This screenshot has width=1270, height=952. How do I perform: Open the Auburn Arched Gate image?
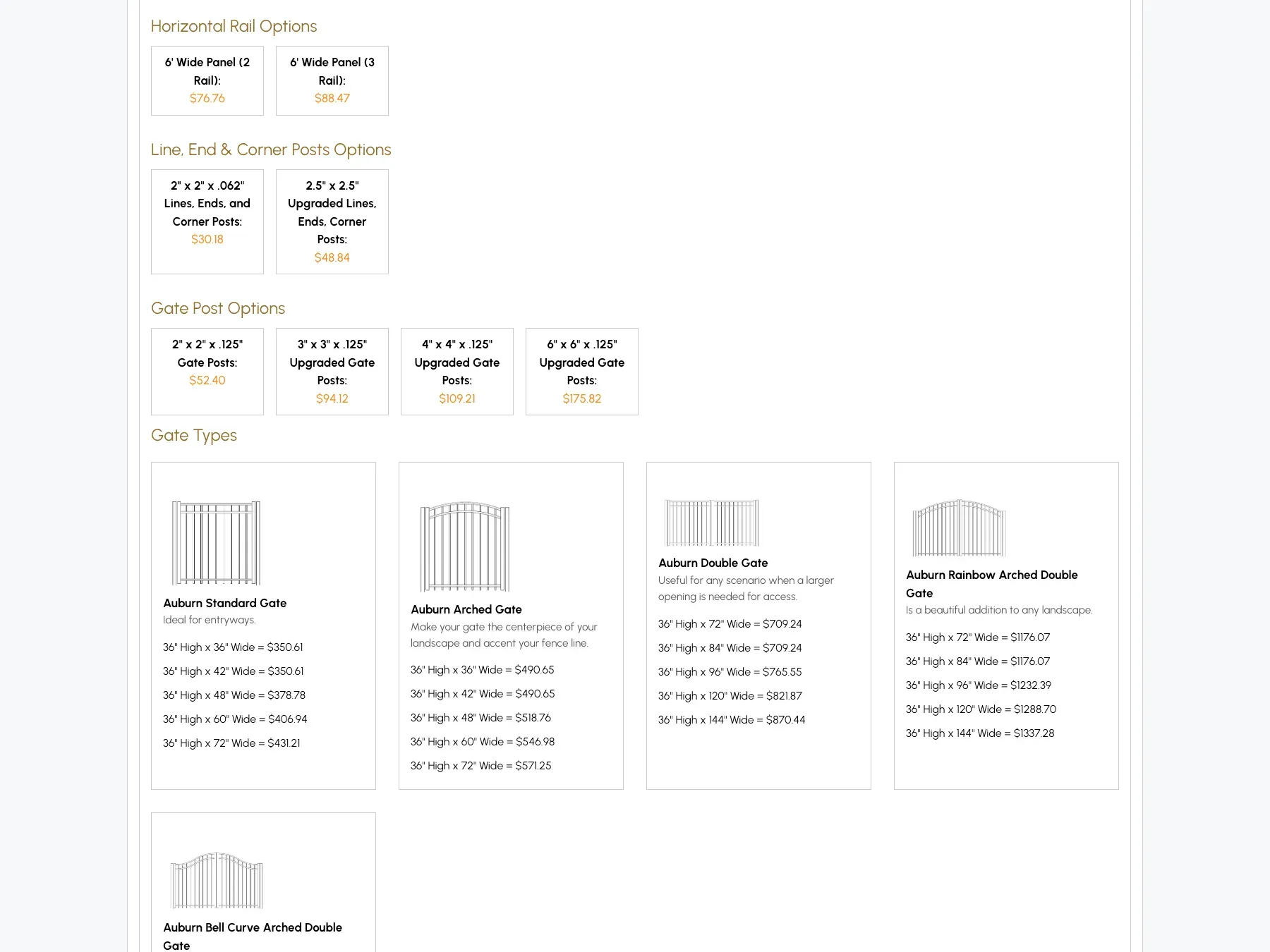click(x=465, y=547)
